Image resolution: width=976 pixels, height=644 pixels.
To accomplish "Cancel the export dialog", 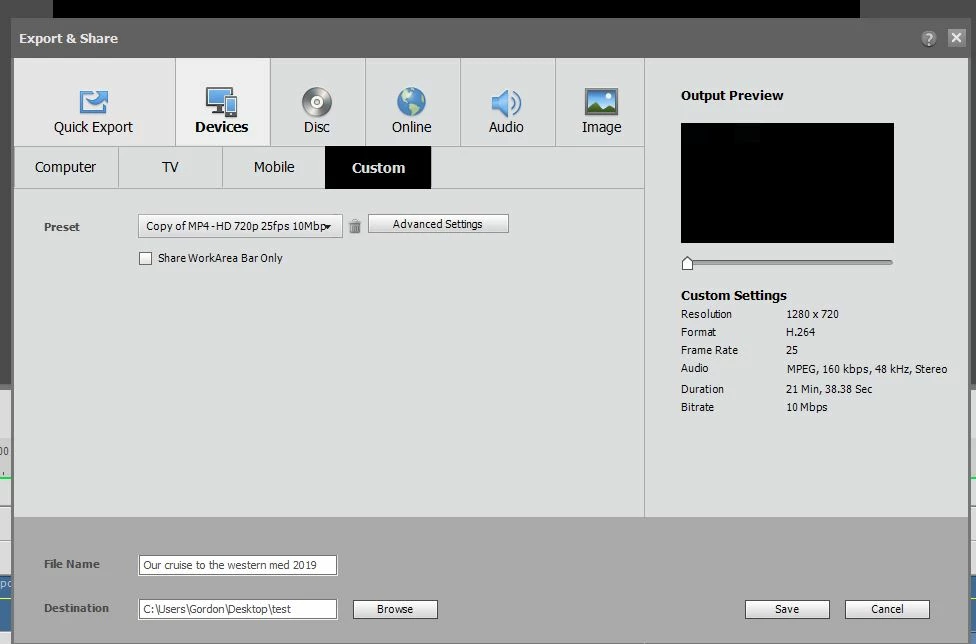I will point(887,609).
